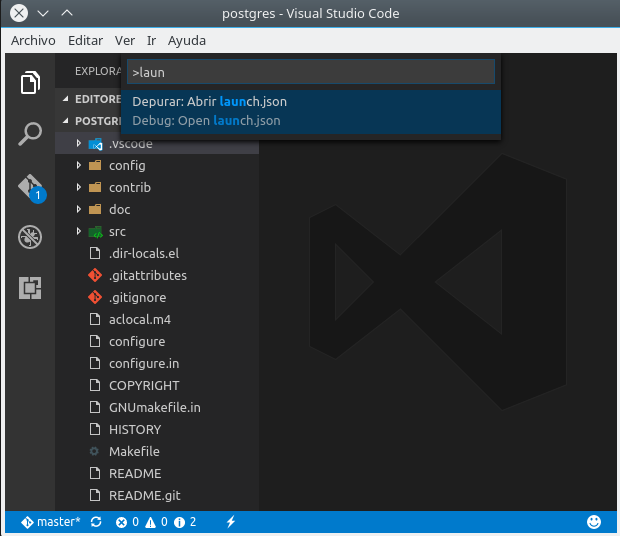Expand the src folder
Image resolution: width=620 pixels, height=536 pixels.
(117, 232)
